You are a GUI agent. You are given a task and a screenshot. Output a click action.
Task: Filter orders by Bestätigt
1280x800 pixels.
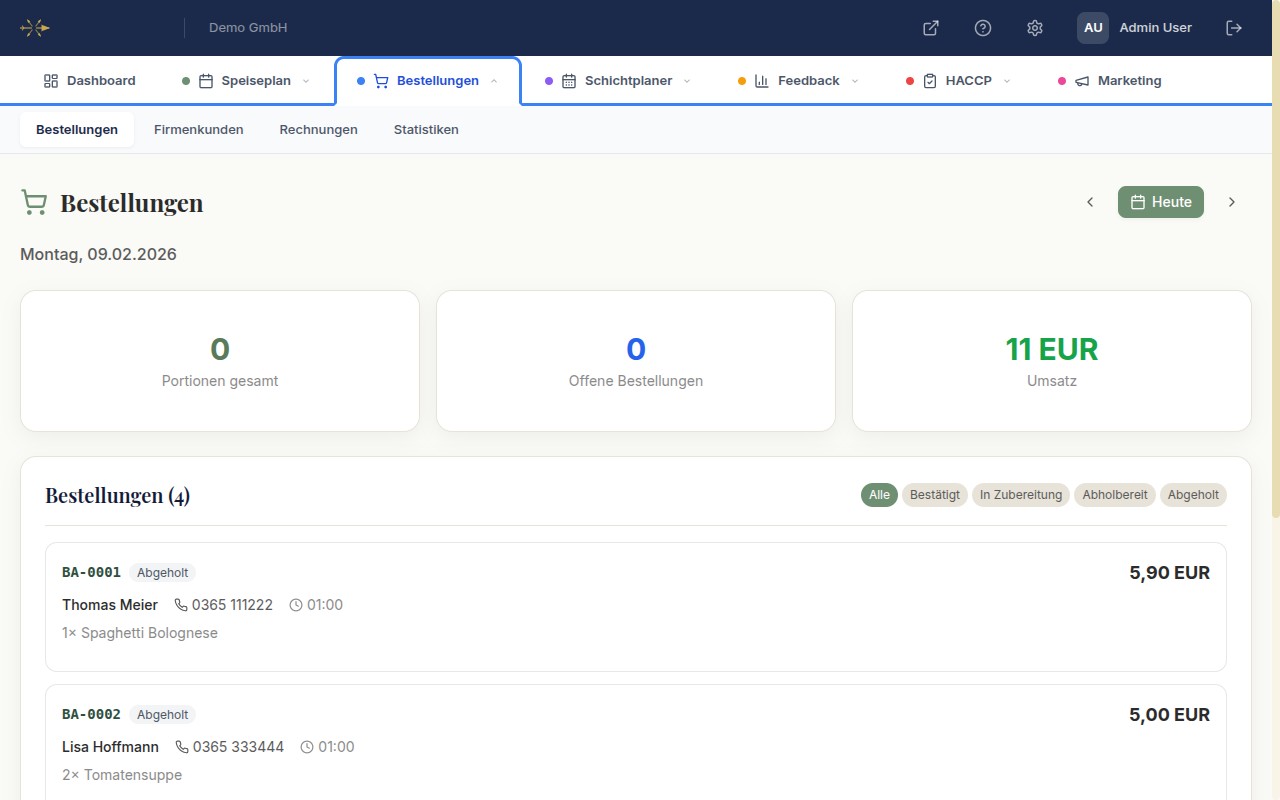pos(935,495)
